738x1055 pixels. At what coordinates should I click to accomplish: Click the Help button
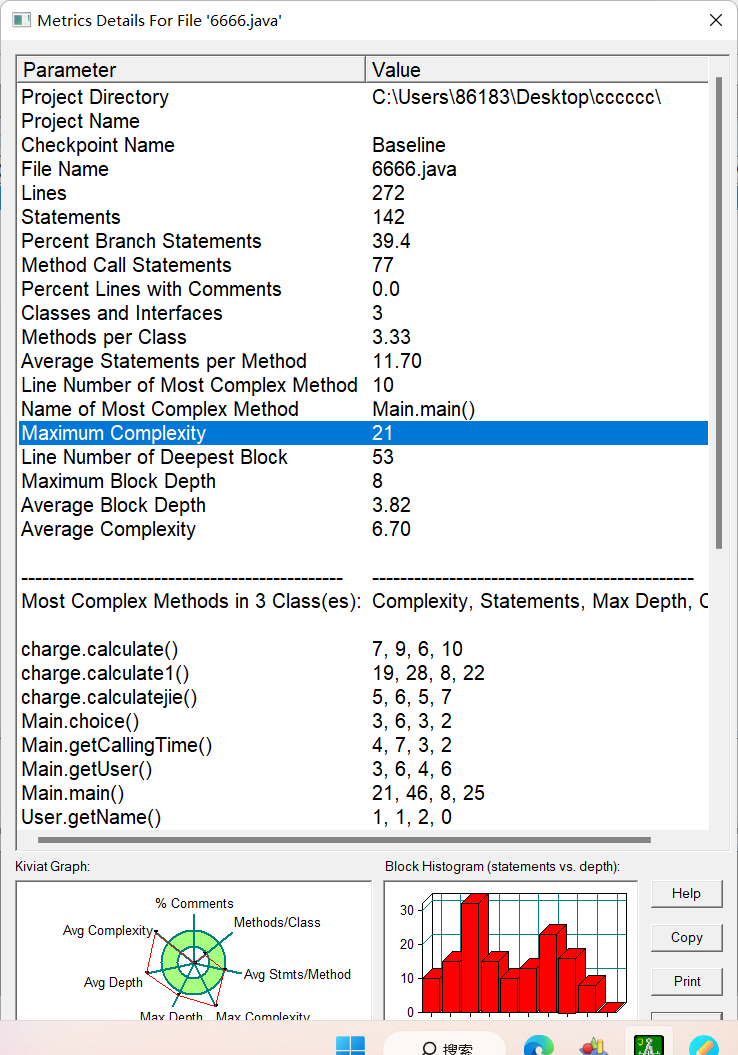[686, 893]
